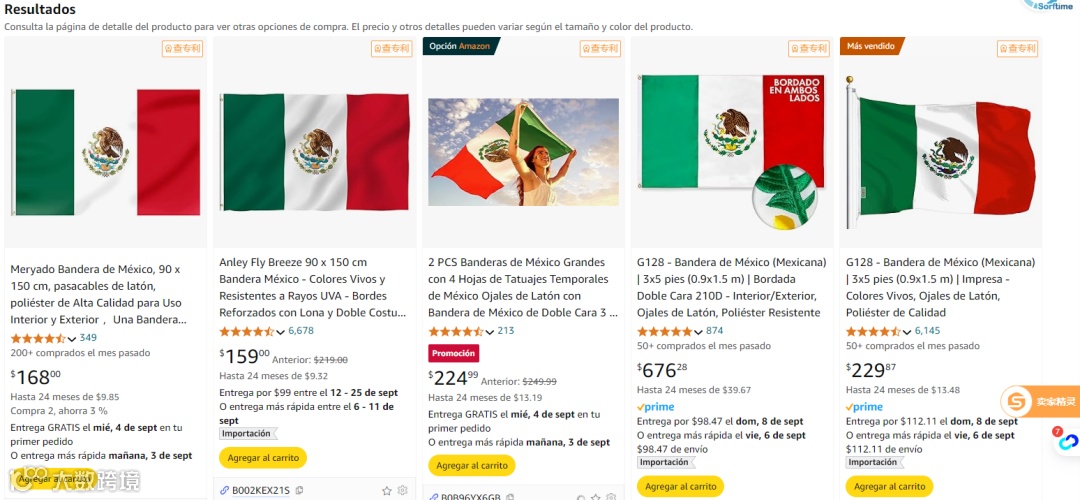The image size is (1080, 500).
Task: Open 6,145 reviews for printed G128 flag
Action: [927, 331]
